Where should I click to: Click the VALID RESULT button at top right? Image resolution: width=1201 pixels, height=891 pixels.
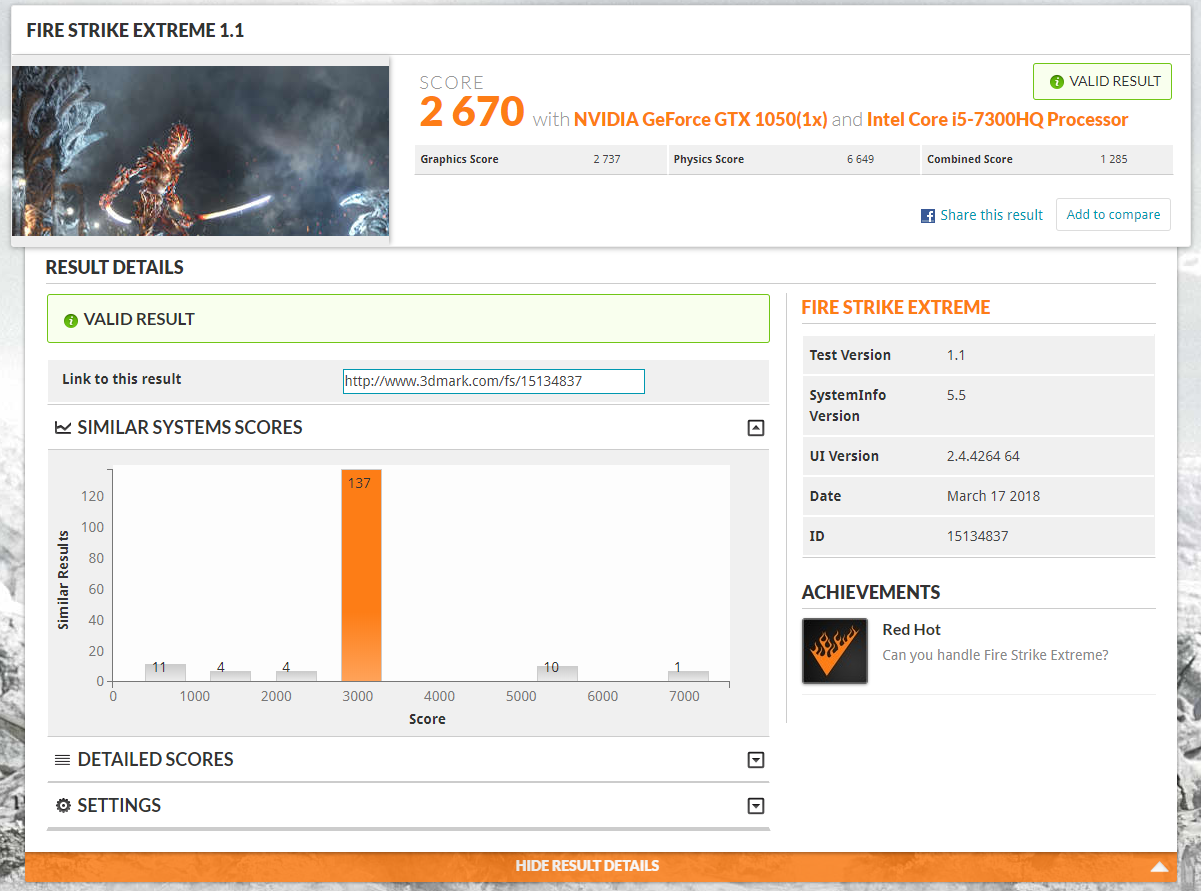[1102, 82]
